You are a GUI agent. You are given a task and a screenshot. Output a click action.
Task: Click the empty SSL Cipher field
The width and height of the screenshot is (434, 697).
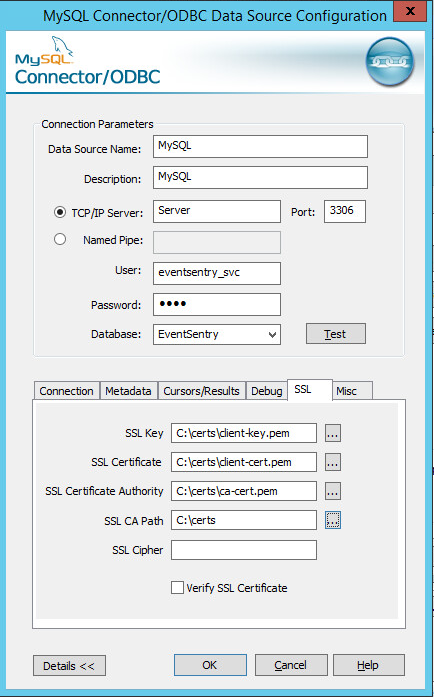(244, 550)
